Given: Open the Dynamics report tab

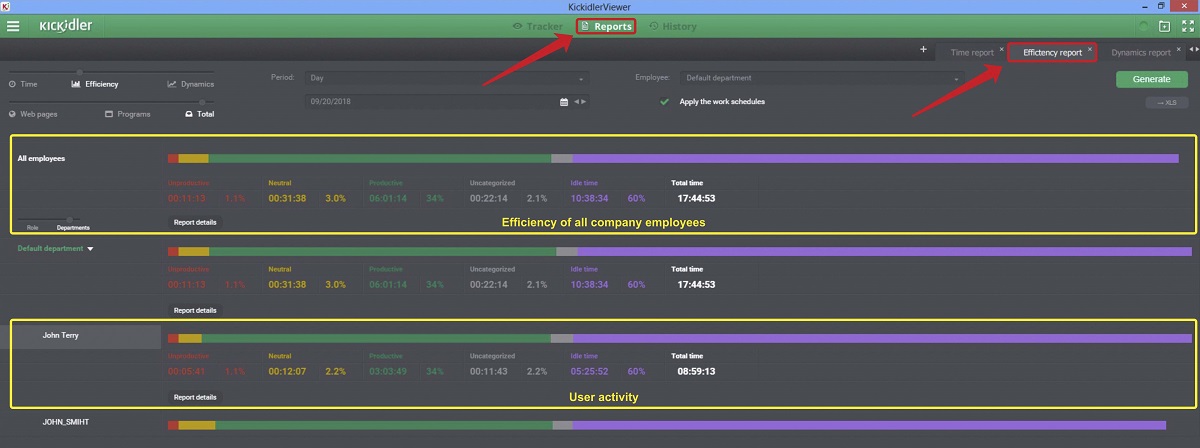Looking at the screenshot, I should [1140, 52].
